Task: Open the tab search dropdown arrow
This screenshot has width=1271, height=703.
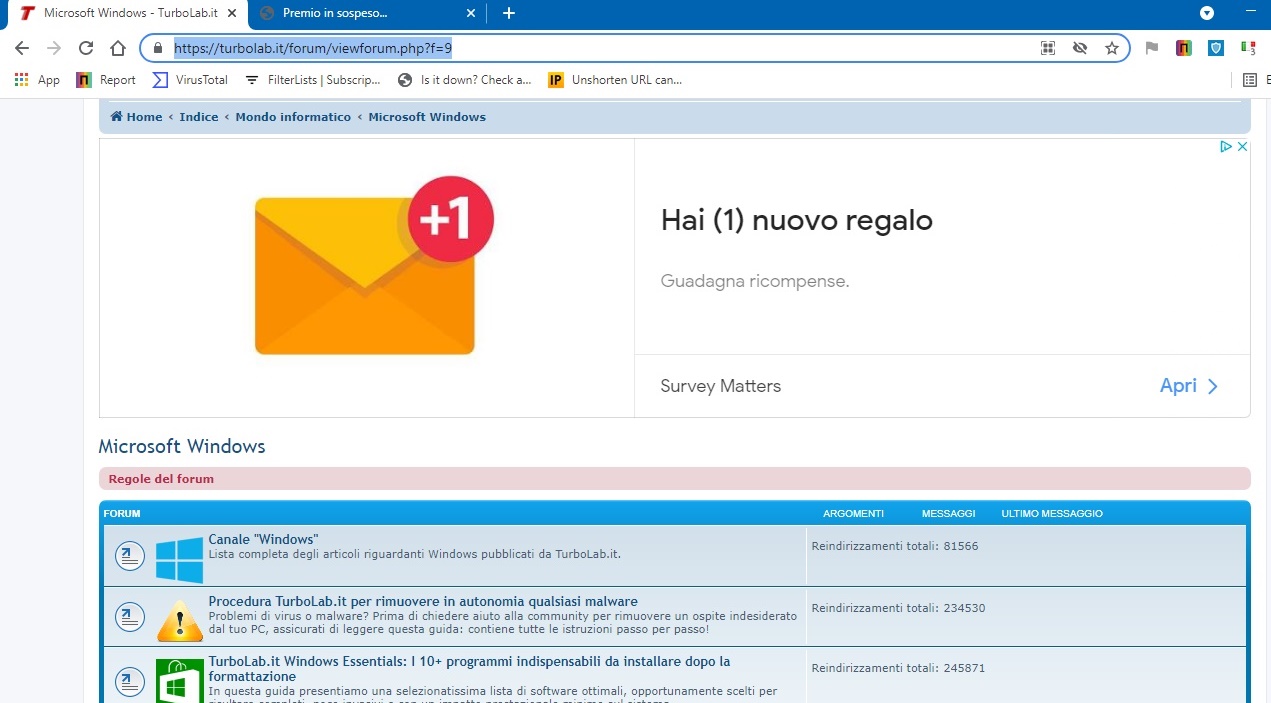Action: 1207,13
